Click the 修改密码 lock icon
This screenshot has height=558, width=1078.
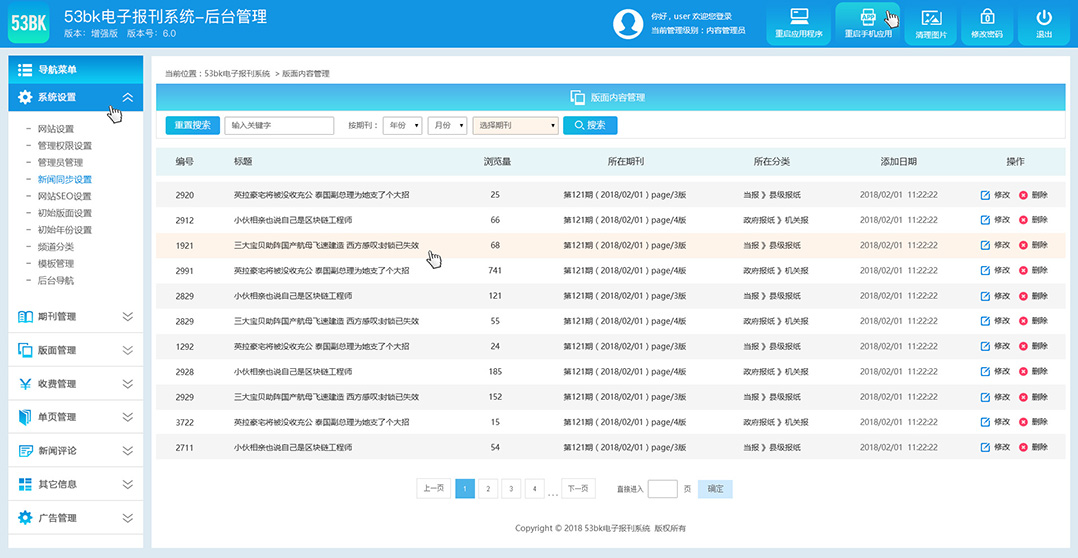coord(987,16)
